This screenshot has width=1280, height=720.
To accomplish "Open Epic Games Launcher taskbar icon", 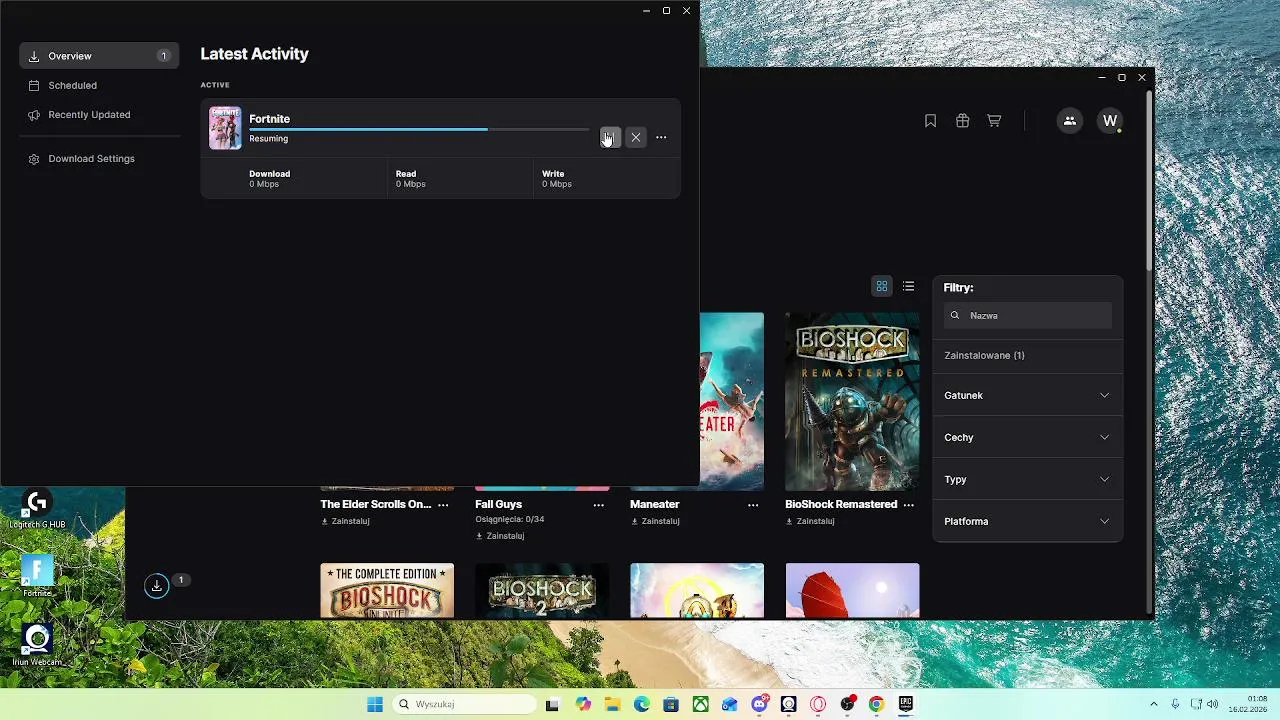I will point(906,704).
